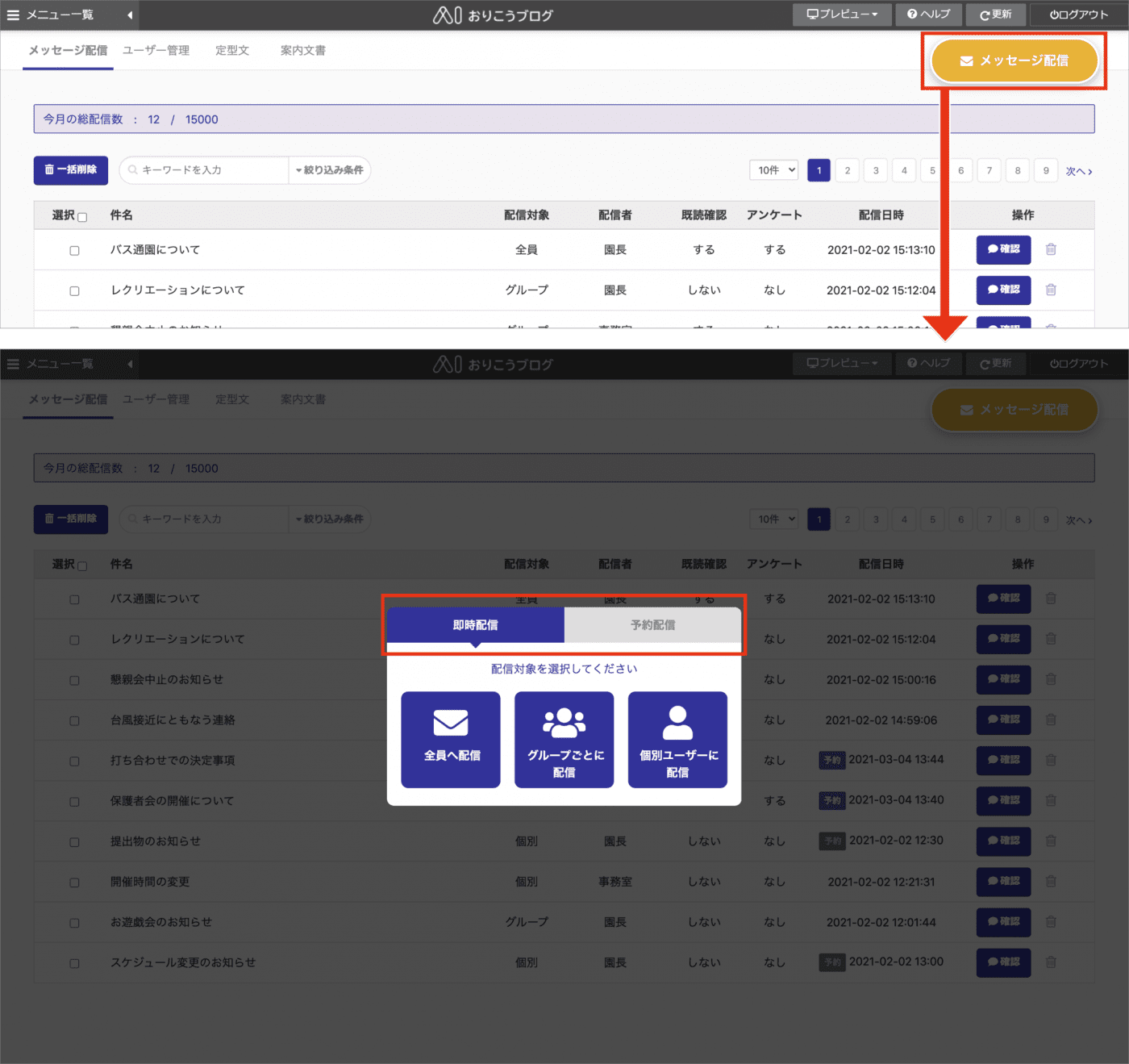The width and height of the screenshot is (1129, 1064).
Task: Click the trash icon for 台風接近にともなう連絡
Action: pyautogui.click(x=1051, y=720)
